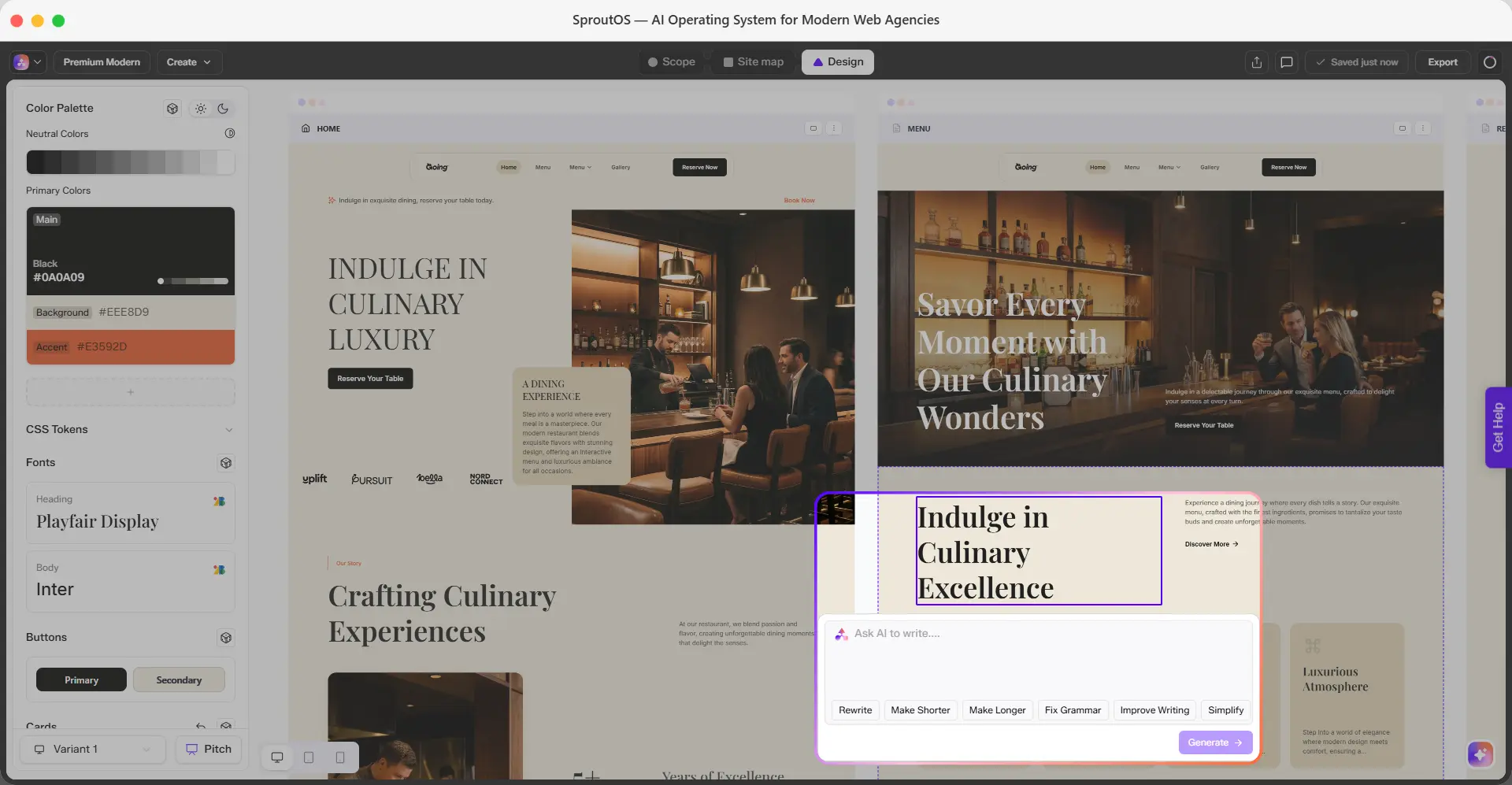The height and width of the screenshot is (785, 1512).
Task: Open the Premium Modern project button
Action: [102, 62]
